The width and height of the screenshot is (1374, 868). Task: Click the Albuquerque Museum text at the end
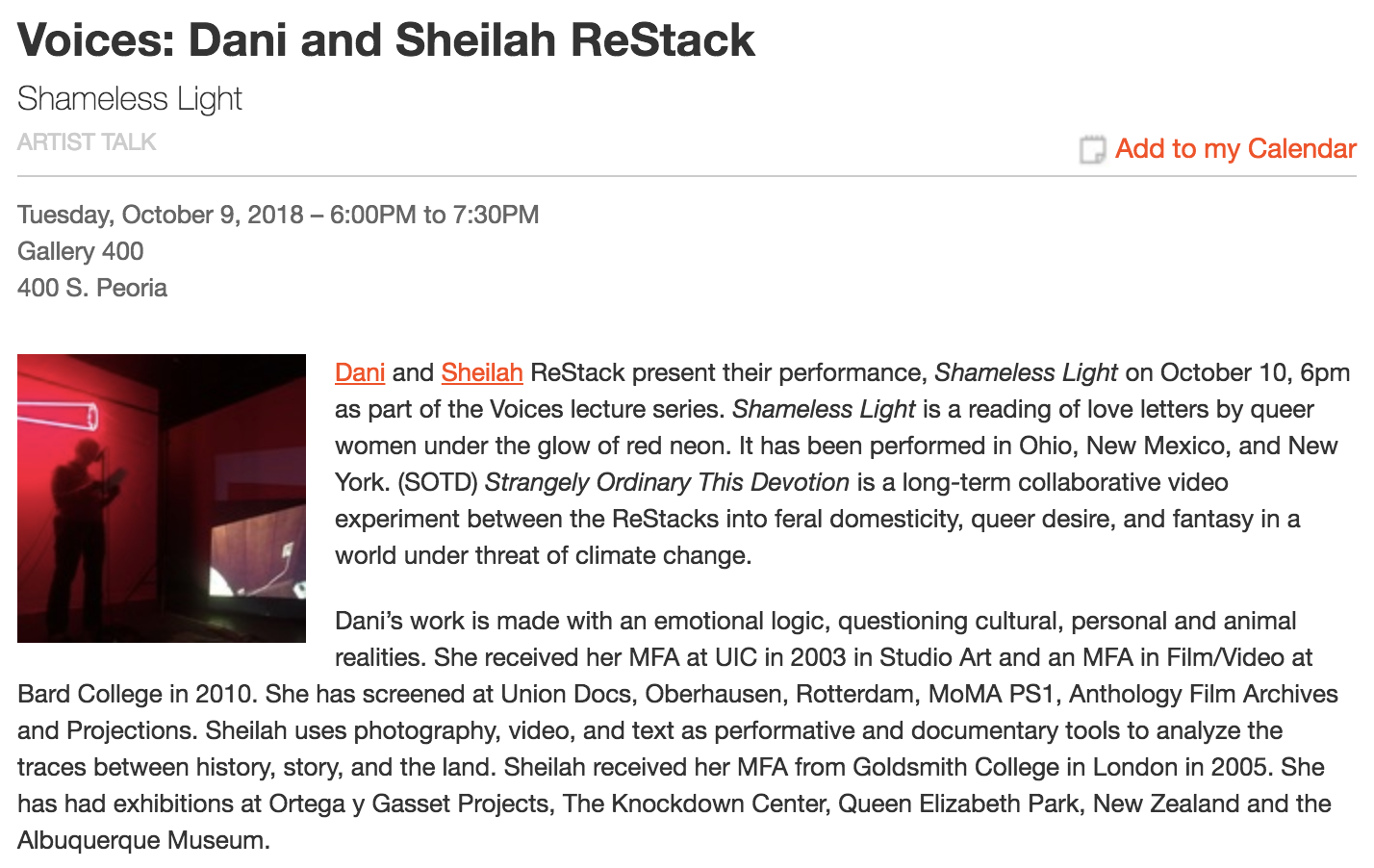coord(141,840)
